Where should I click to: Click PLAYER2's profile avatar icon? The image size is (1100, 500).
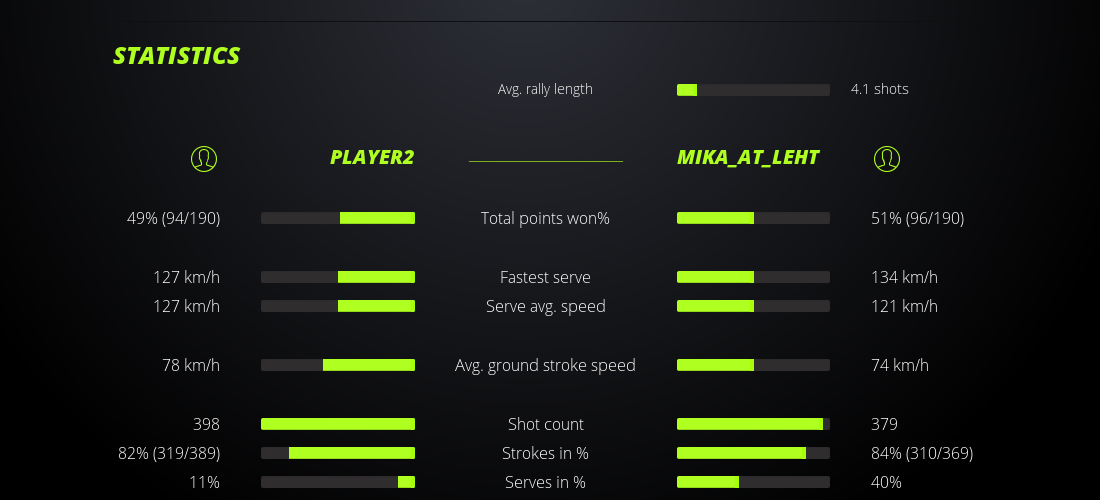(x=203, y=158)
